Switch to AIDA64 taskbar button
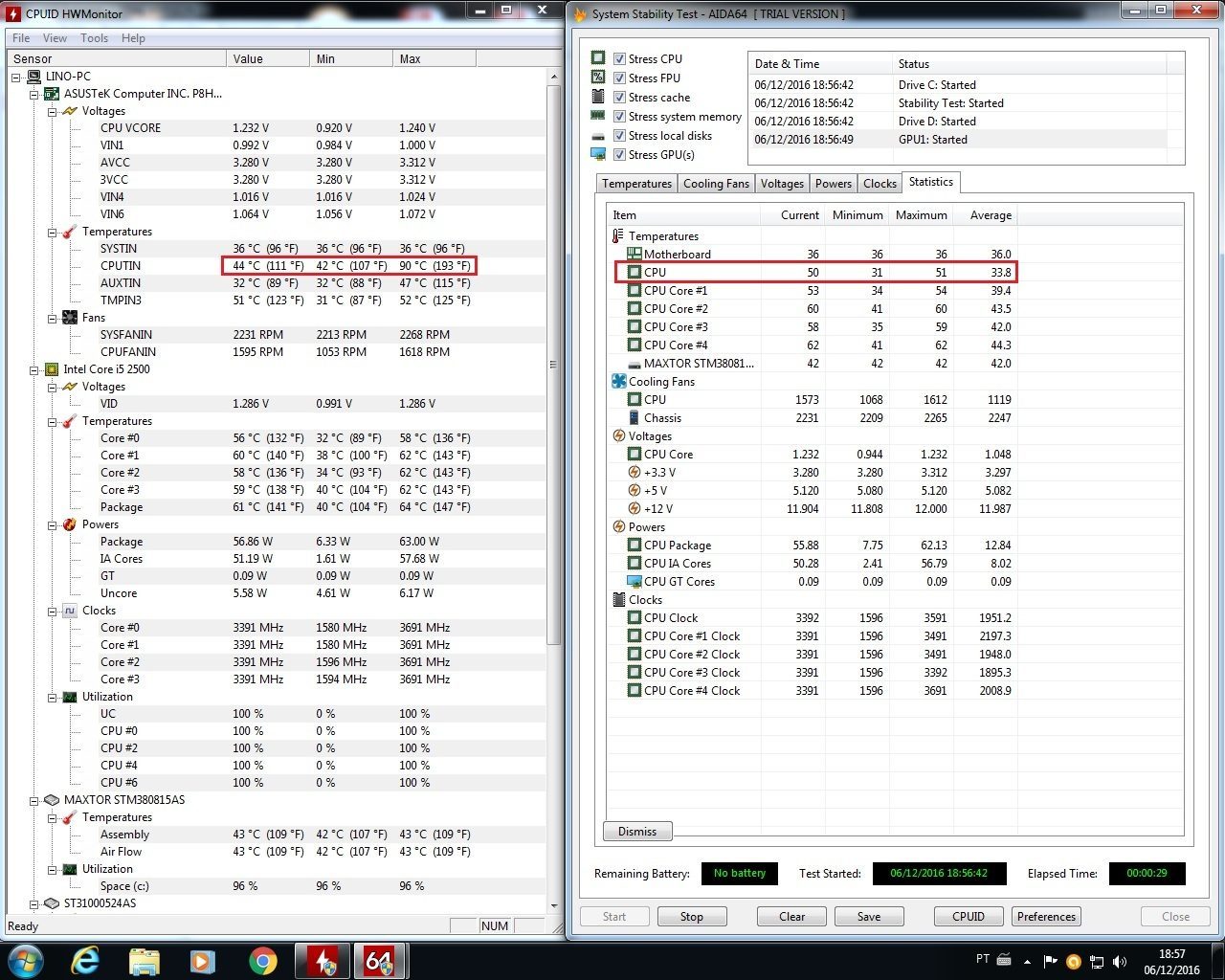 coord(380,960)
